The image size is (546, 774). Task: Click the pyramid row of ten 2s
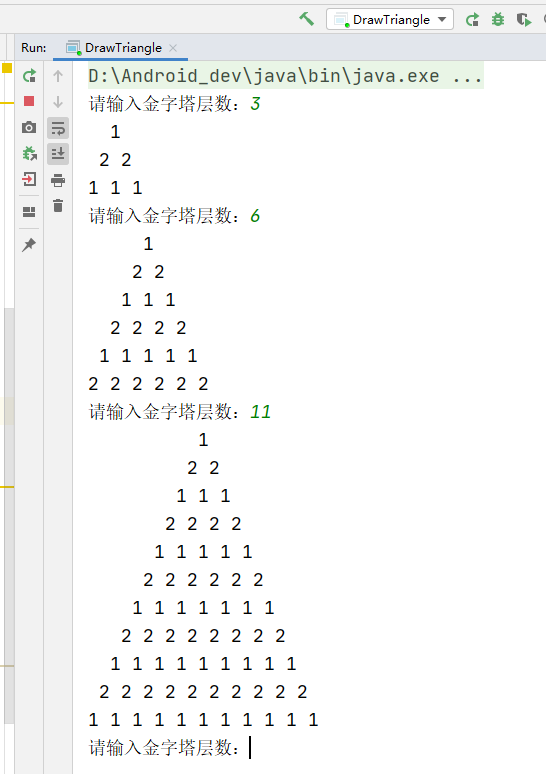pyautogui.click(x=203, y=692)
